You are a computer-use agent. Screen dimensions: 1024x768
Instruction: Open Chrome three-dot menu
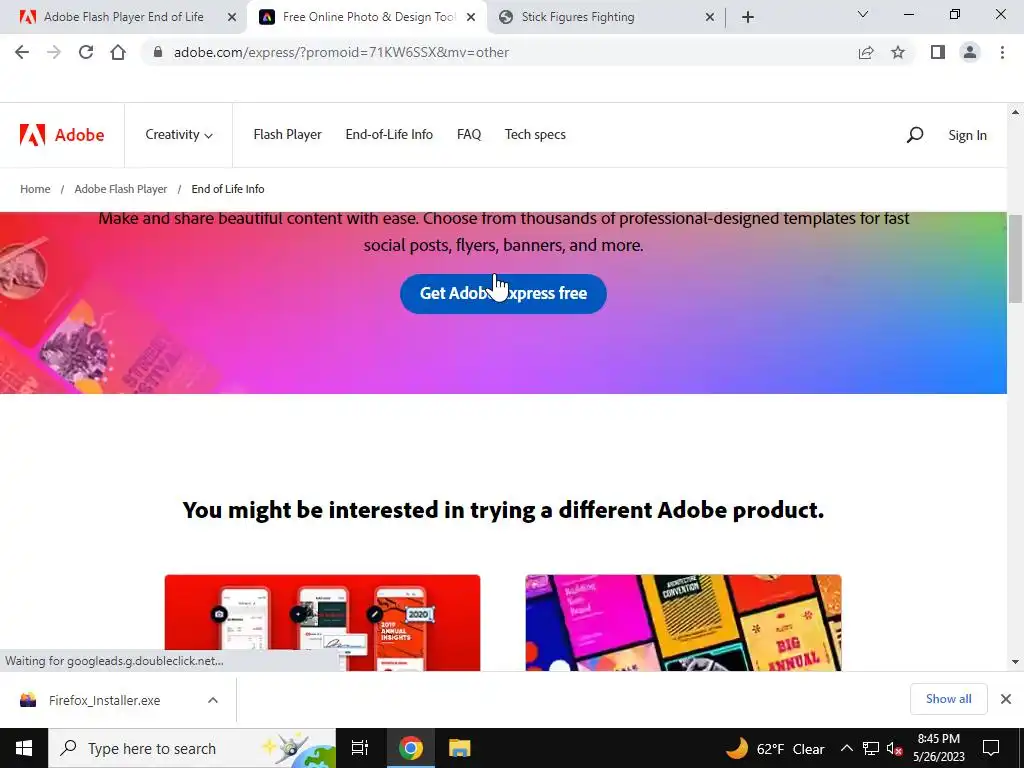pos(1002,52)
